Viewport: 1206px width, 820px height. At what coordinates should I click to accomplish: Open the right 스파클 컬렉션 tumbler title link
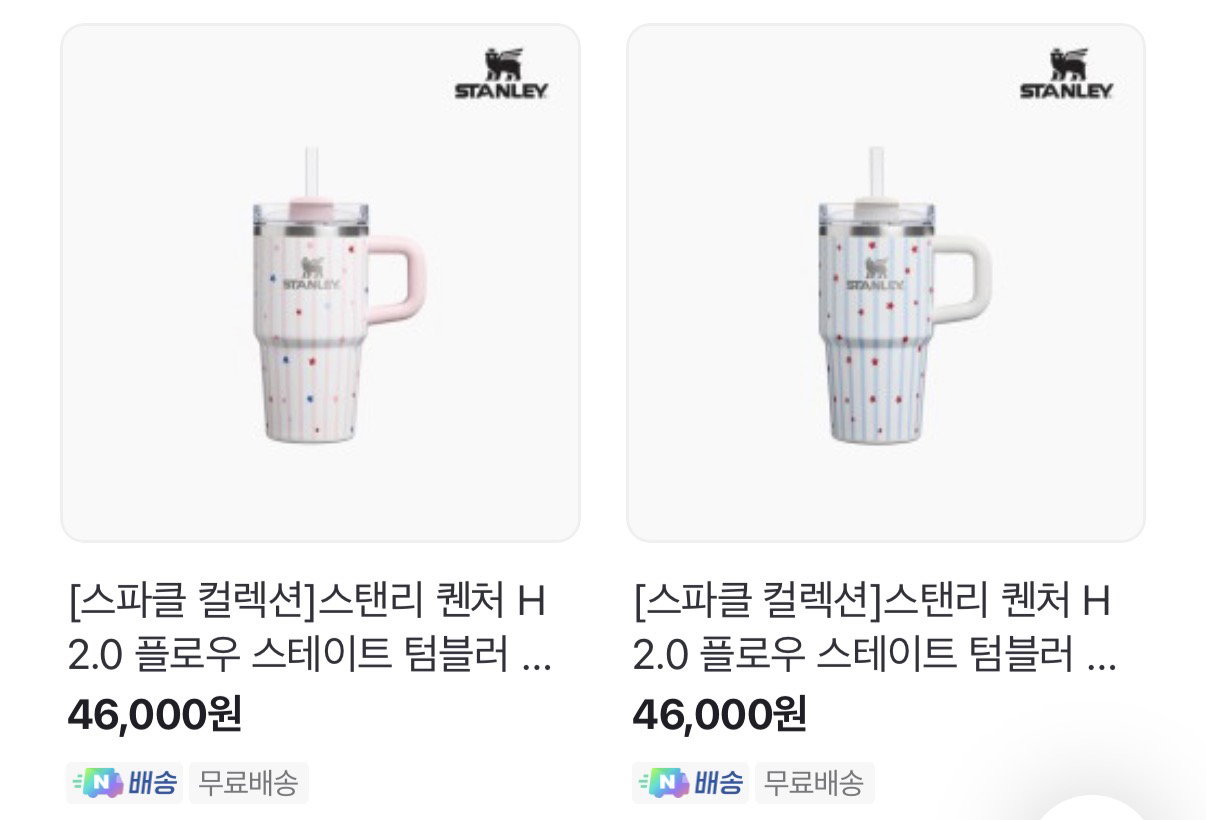875,630
